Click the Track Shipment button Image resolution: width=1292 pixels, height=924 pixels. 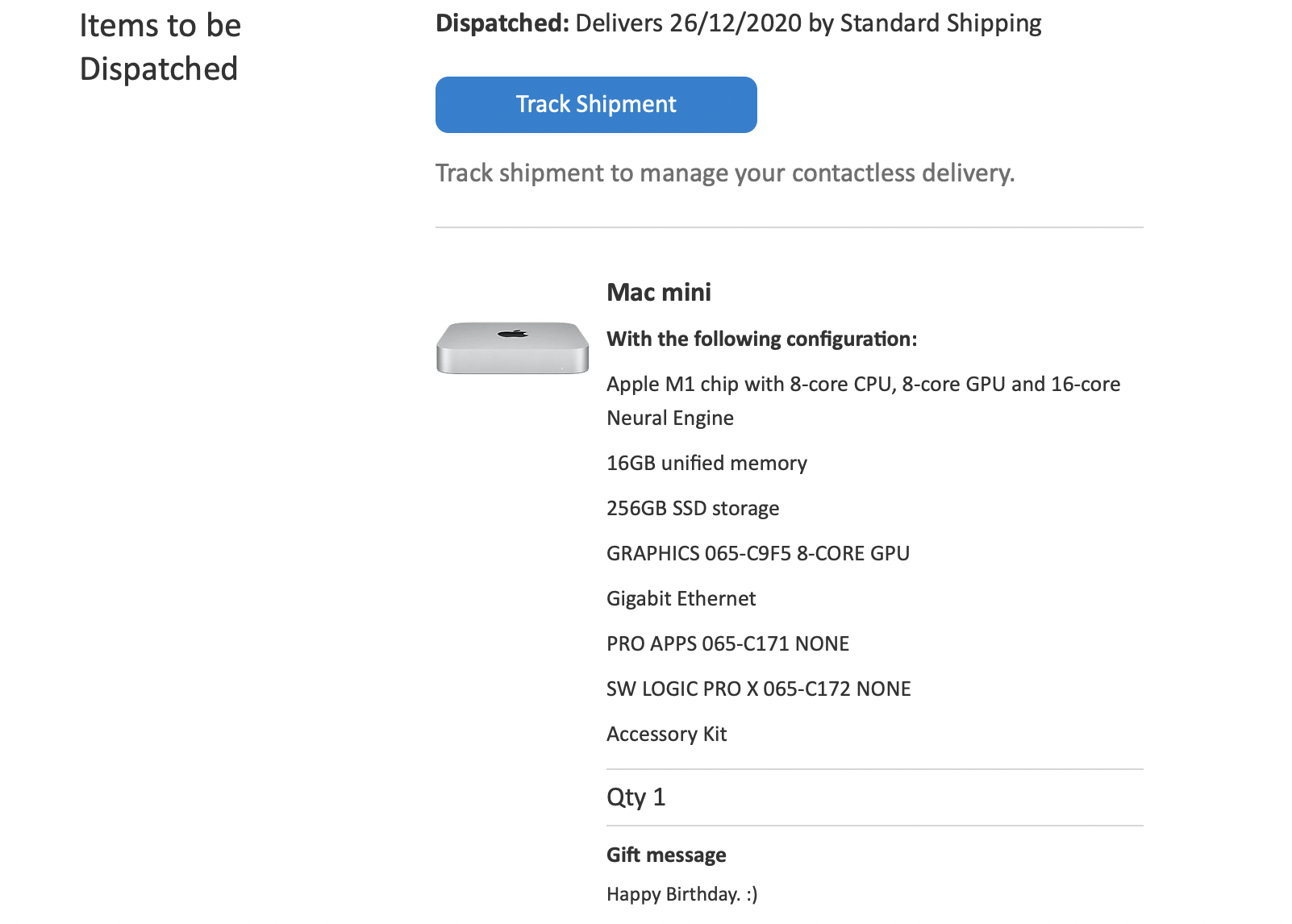596,105
